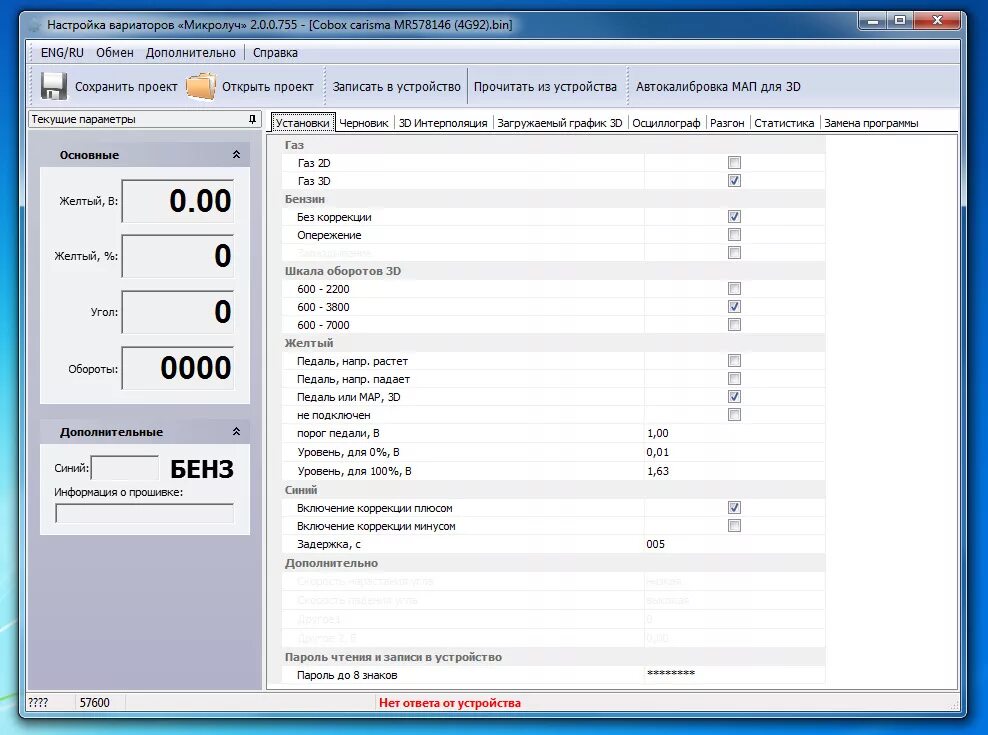The height and width of the screenshot is (735, 988).
Task: Check the не подключен checkbox
Action: [734, 415]
